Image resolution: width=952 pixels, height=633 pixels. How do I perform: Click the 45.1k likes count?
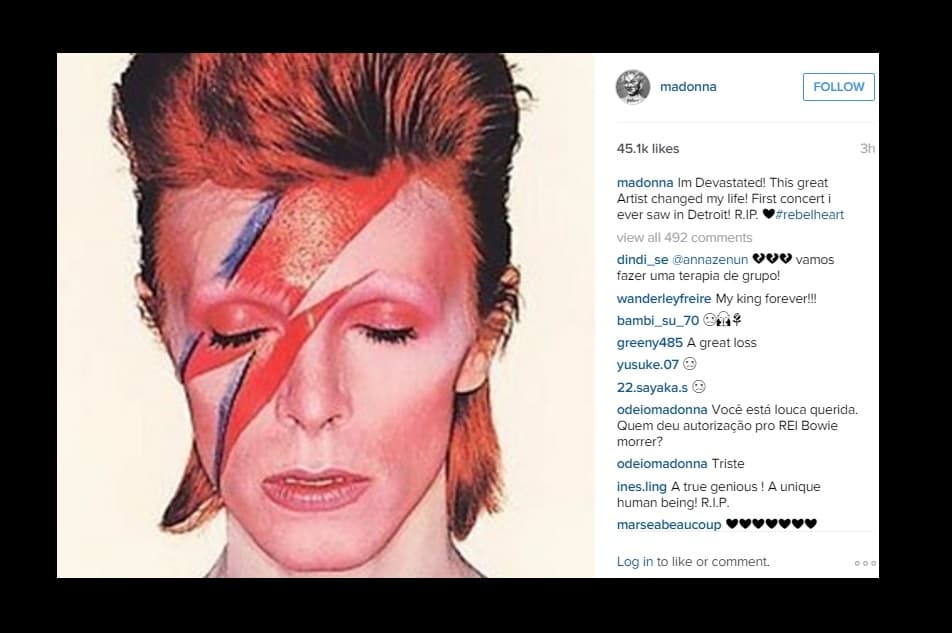[648, 149]
